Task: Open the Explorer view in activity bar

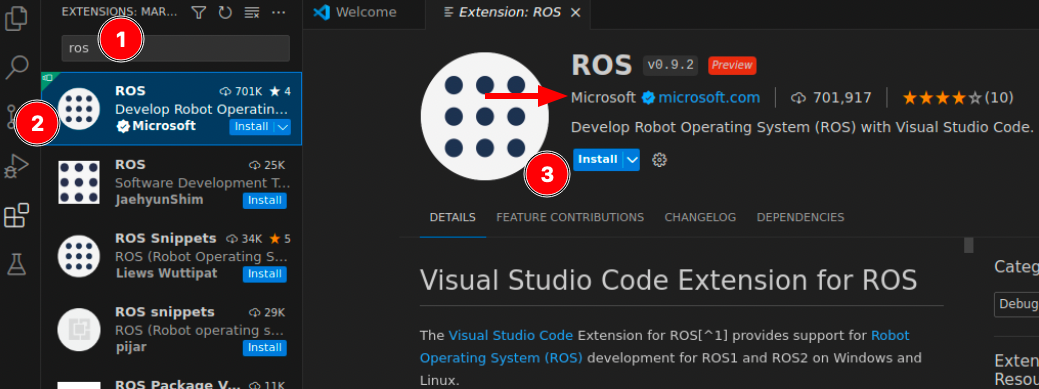Action: [x=16, y=18]
